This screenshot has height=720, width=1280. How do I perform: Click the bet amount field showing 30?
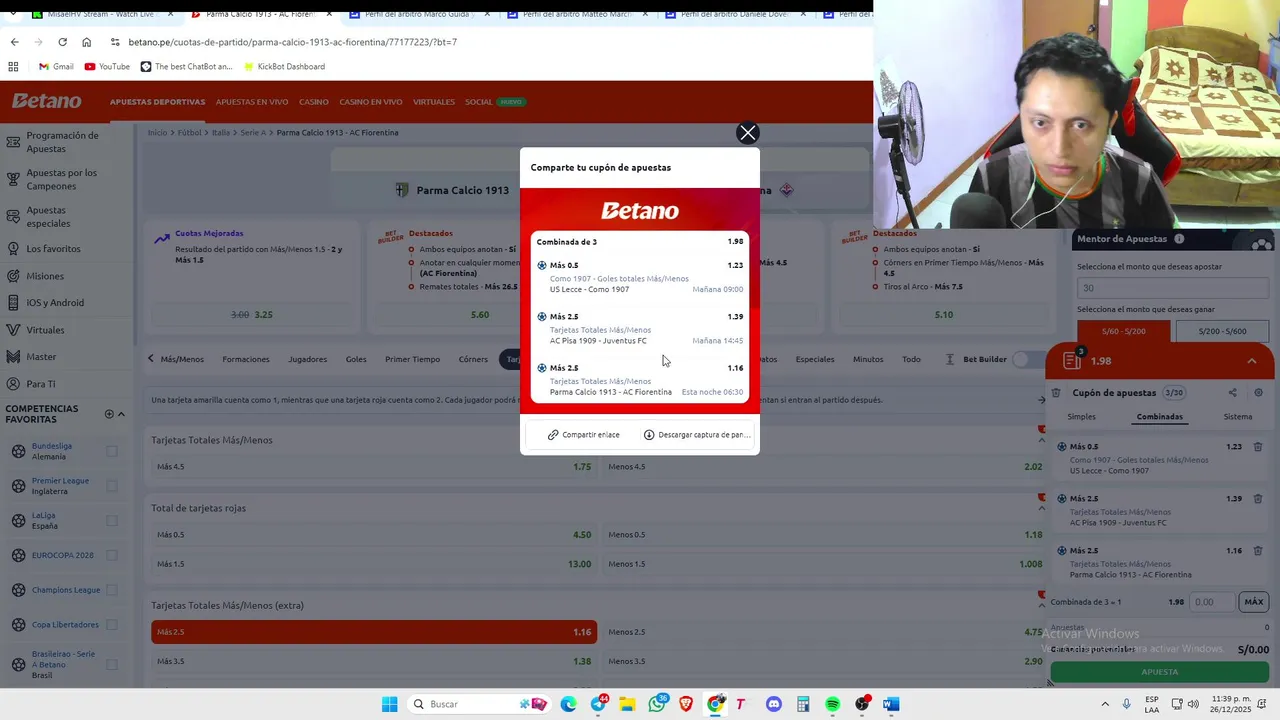tap(1173, 288)
